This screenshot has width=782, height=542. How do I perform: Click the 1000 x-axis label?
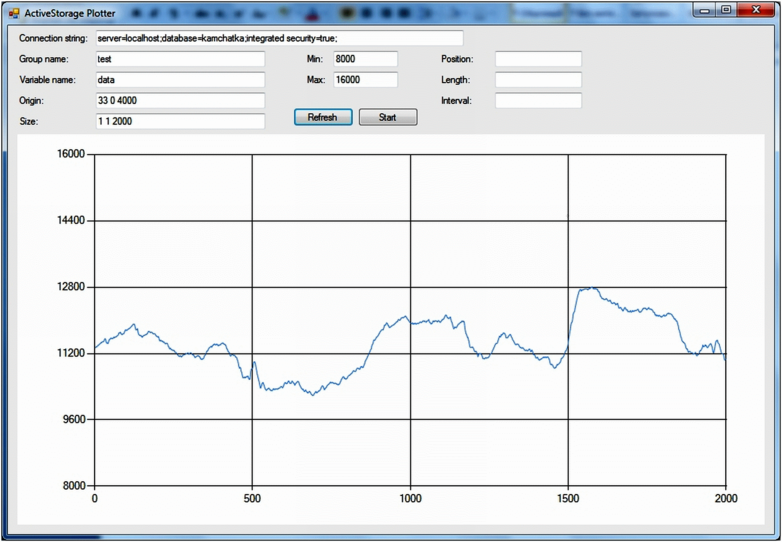pos(410,498)
